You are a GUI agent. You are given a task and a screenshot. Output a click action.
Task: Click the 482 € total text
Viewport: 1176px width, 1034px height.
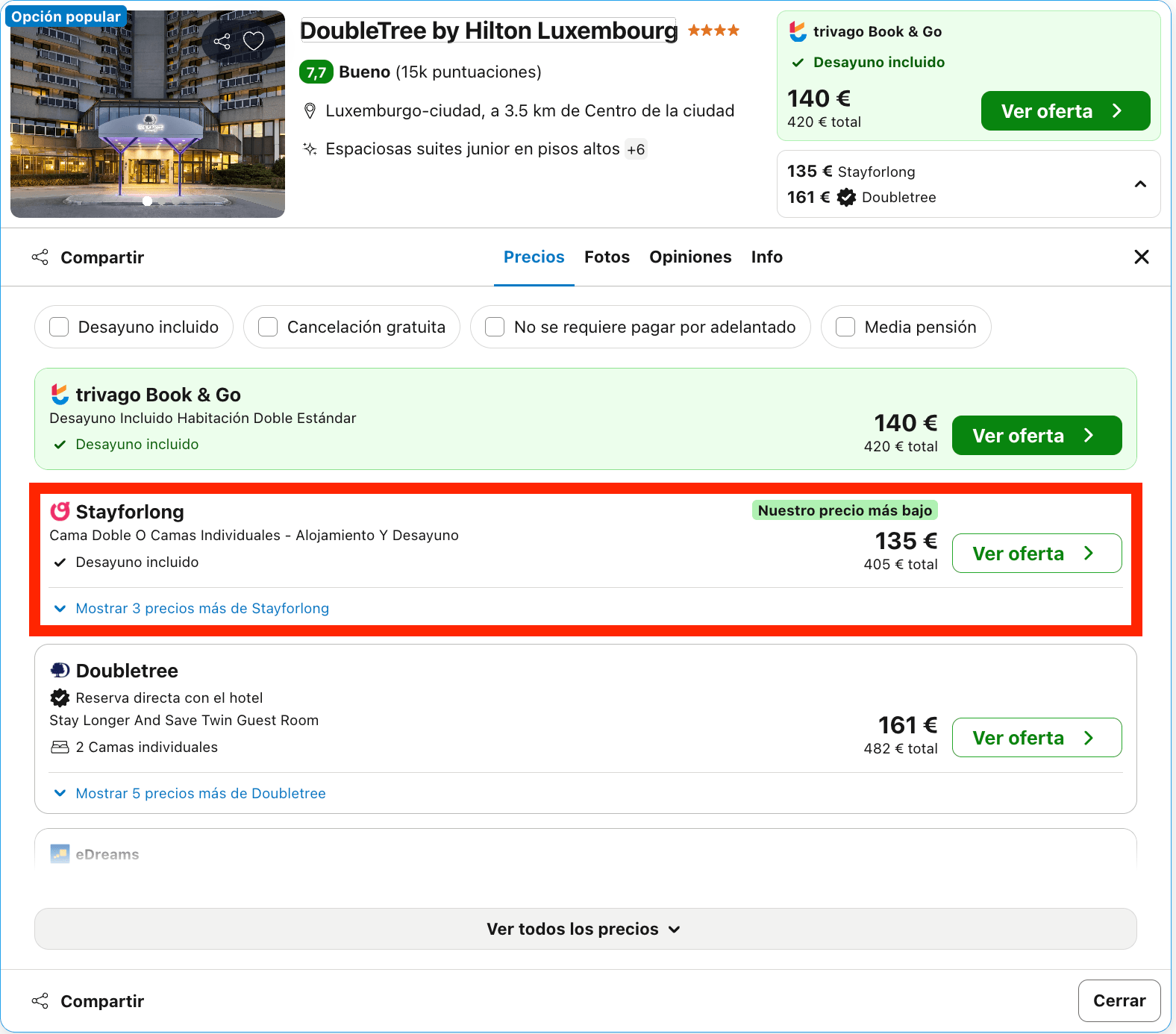coord(901,749)
